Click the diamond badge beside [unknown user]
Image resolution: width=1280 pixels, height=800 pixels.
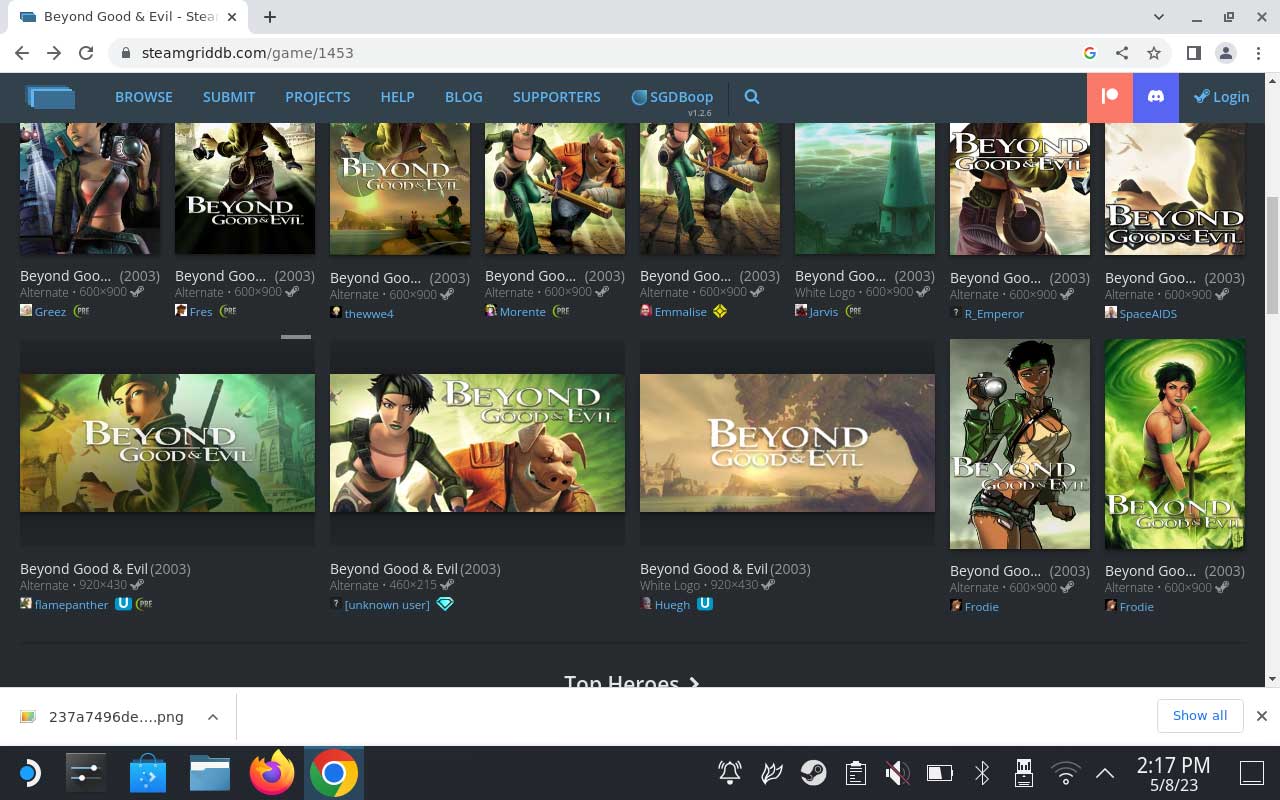tap(445, 604)
